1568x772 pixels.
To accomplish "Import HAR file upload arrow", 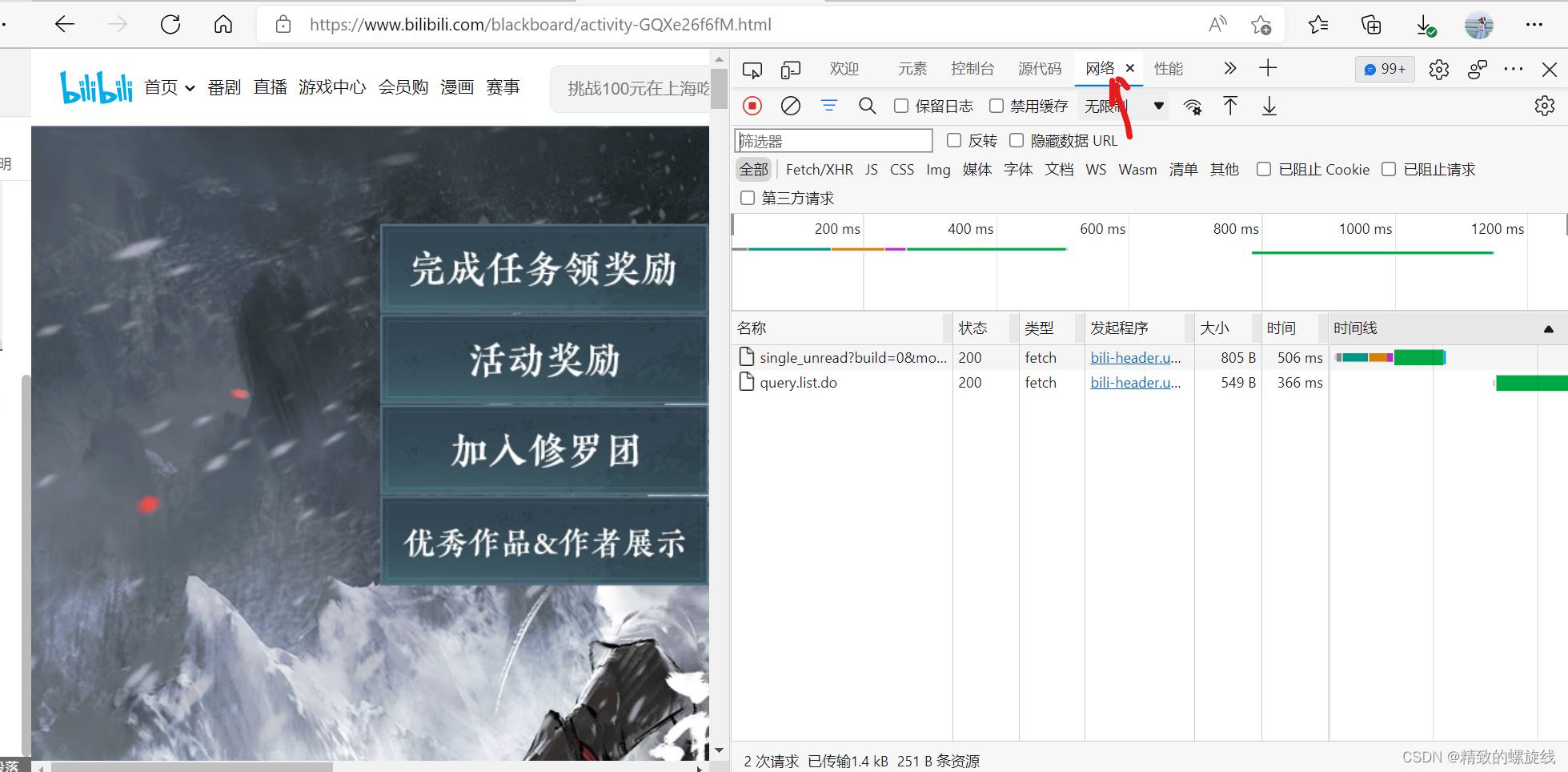I will (1230, 106).
